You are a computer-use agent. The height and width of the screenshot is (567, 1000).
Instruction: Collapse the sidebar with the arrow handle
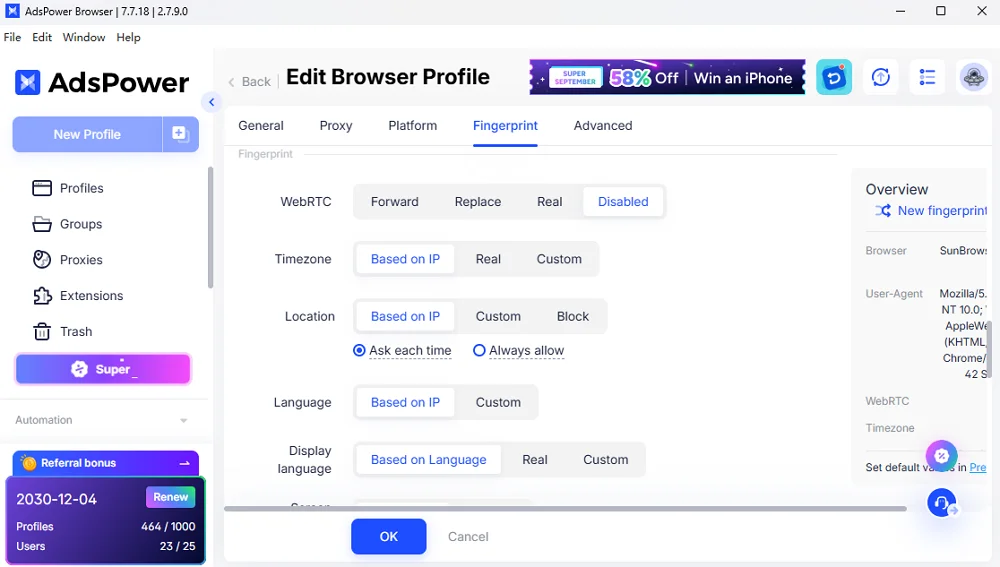[x=211, y=102]
